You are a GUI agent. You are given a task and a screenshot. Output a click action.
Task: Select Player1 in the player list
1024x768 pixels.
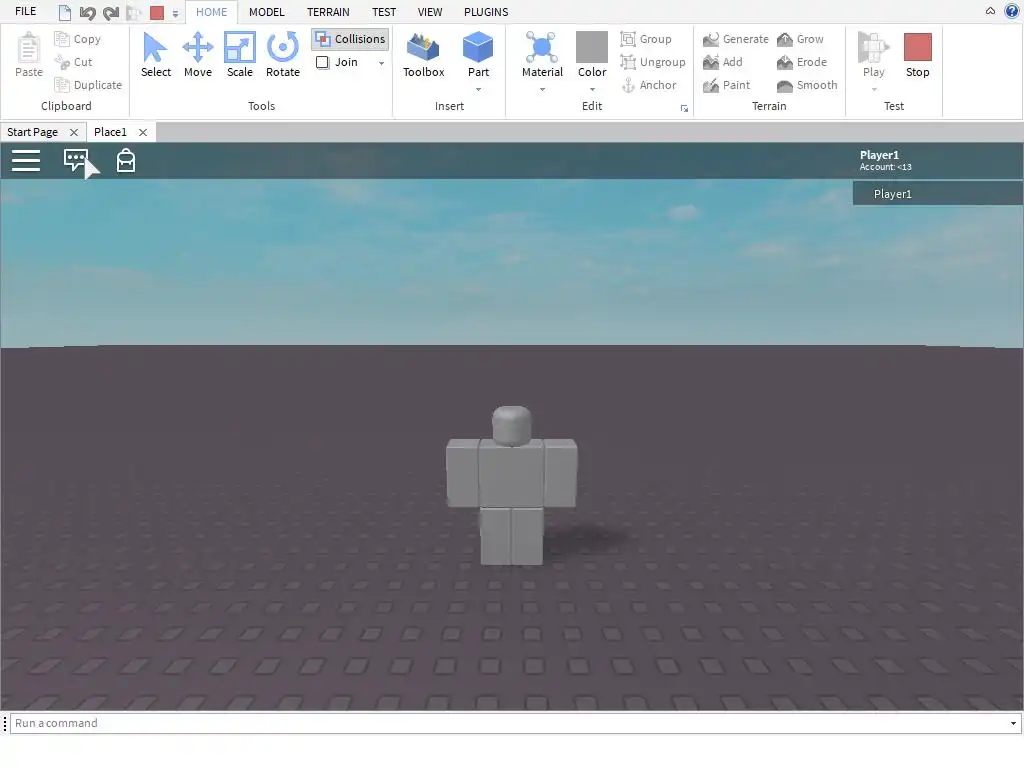point(938,194)
